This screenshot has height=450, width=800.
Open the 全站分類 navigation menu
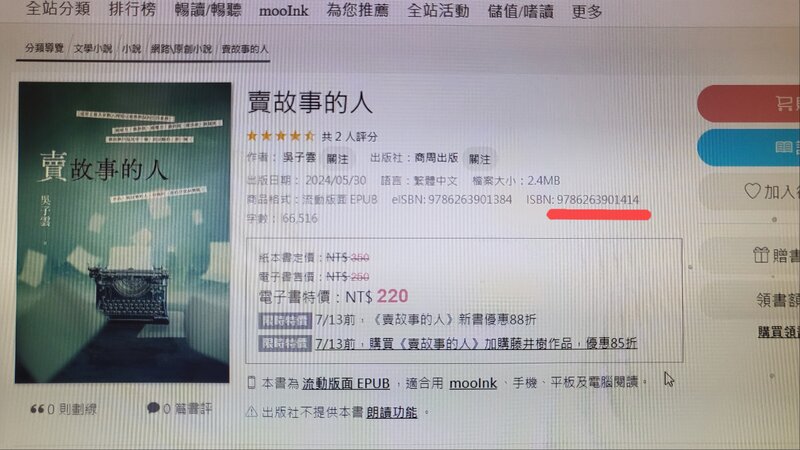58,9
